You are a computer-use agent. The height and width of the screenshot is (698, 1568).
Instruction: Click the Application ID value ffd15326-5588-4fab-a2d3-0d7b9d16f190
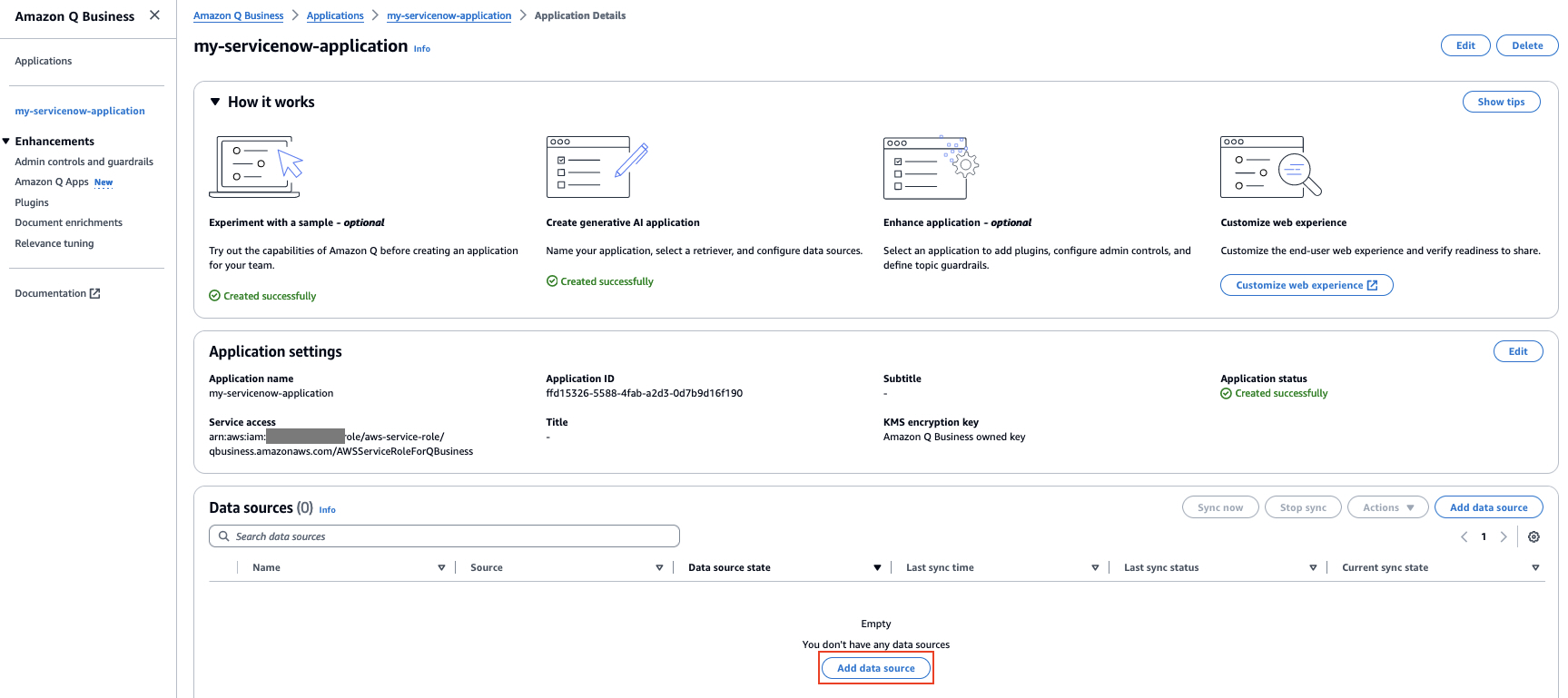pos(645,393)
